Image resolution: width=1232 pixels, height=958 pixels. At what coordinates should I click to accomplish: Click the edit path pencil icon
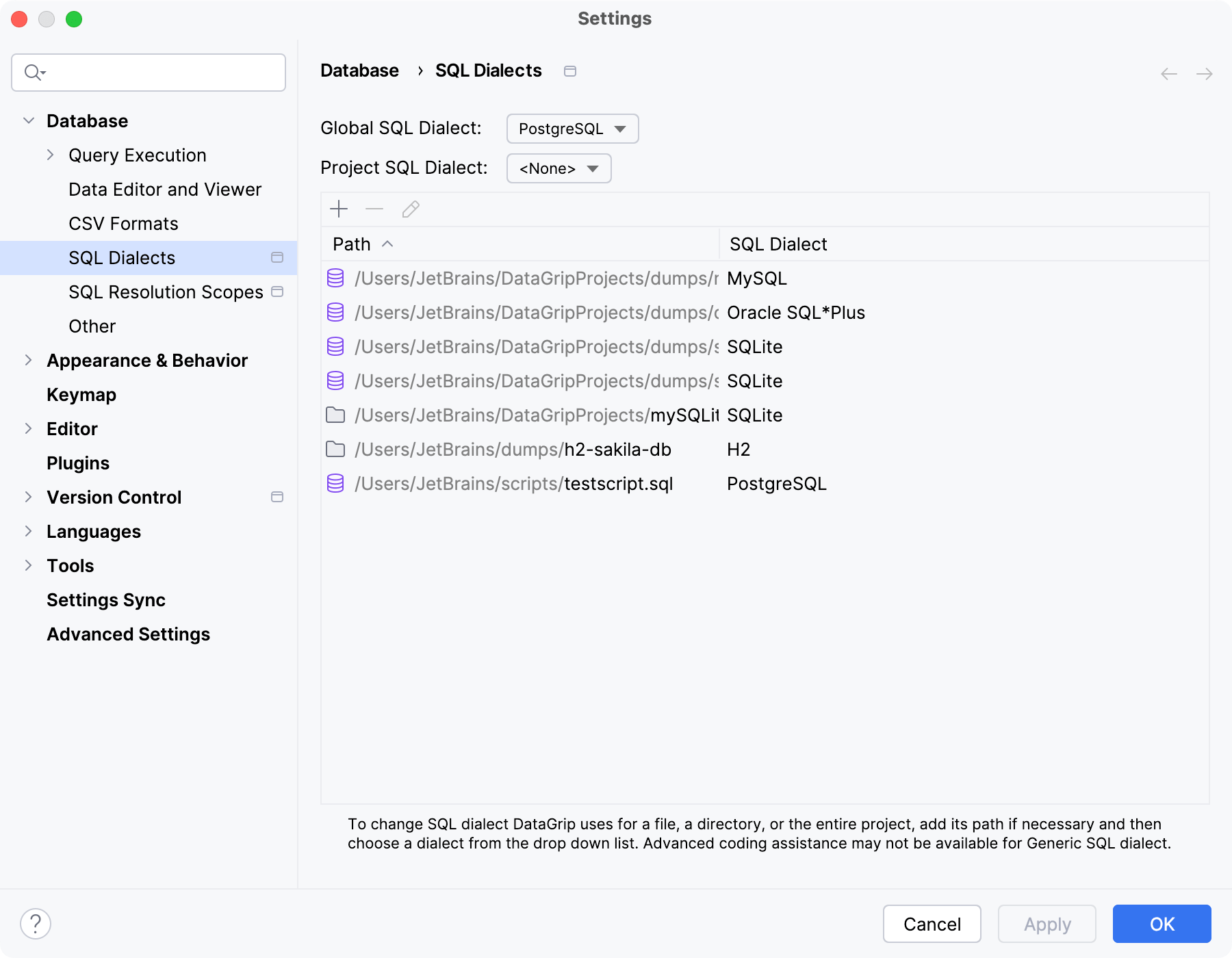(x=410, y=209)
